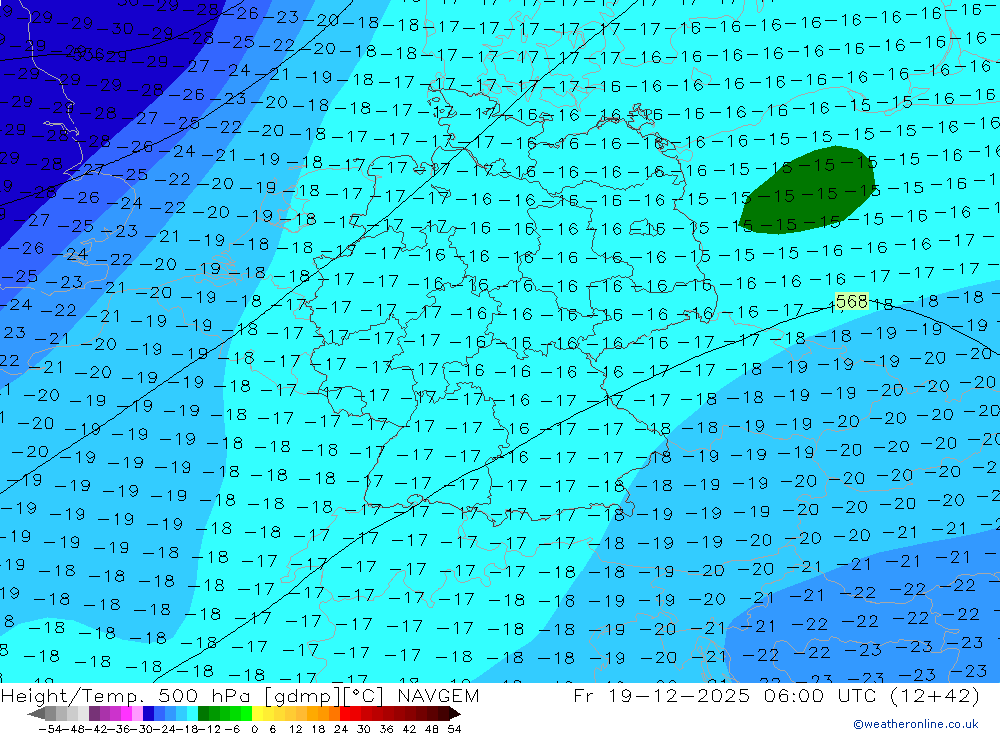Click the left gray arrow of color scale
The width and height of the screenshot is (1000, 733).
point(36,714)
